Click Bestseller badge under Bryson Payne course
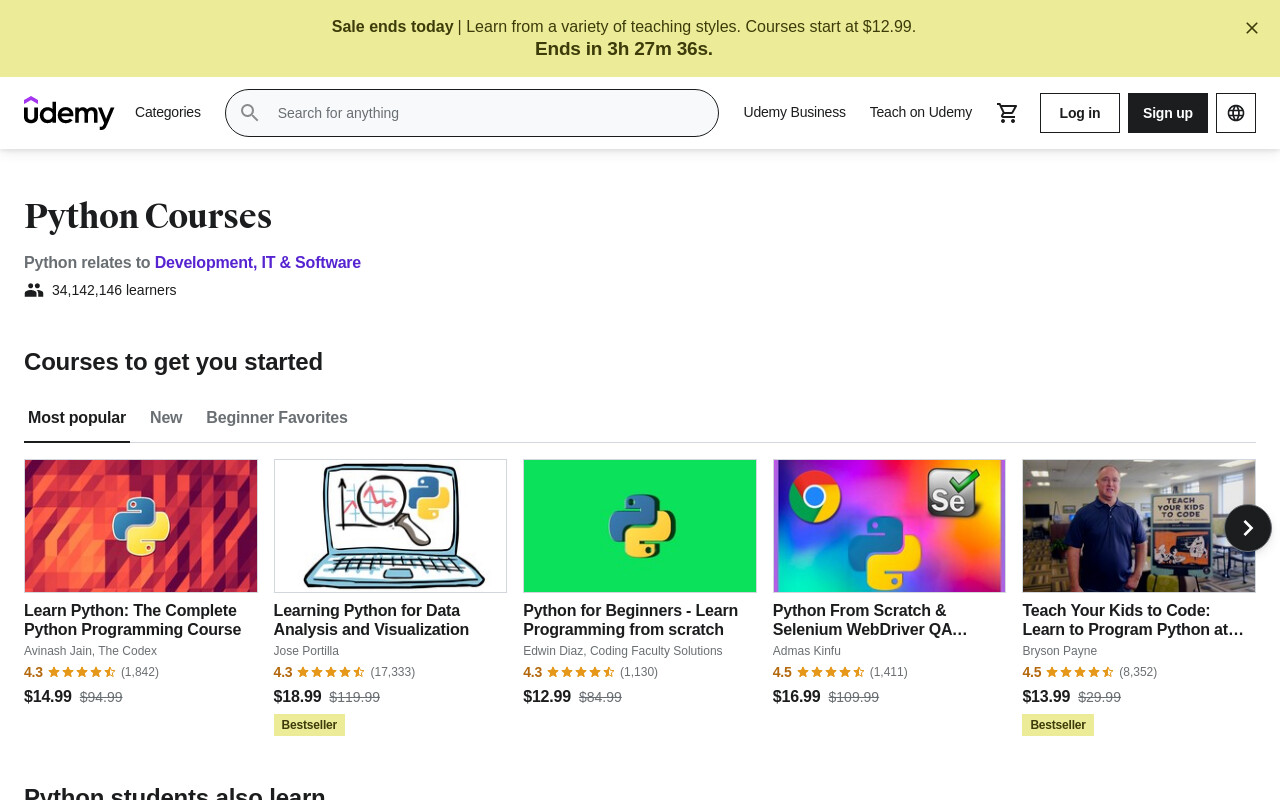This screenshot has width=1280, height=800. (1058, 725)
